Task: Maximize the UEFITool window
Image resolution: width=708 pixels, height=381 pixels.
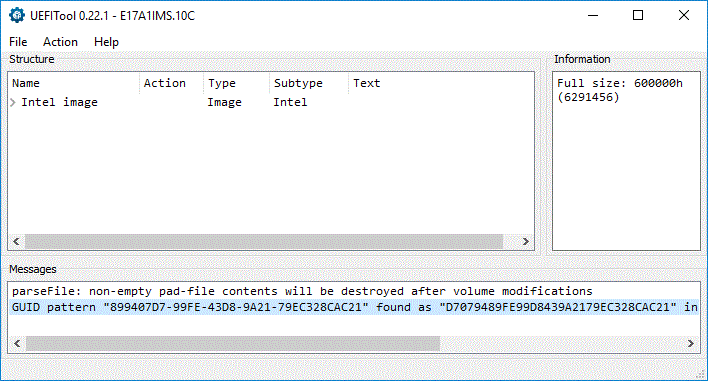Action: pos(638,15)
